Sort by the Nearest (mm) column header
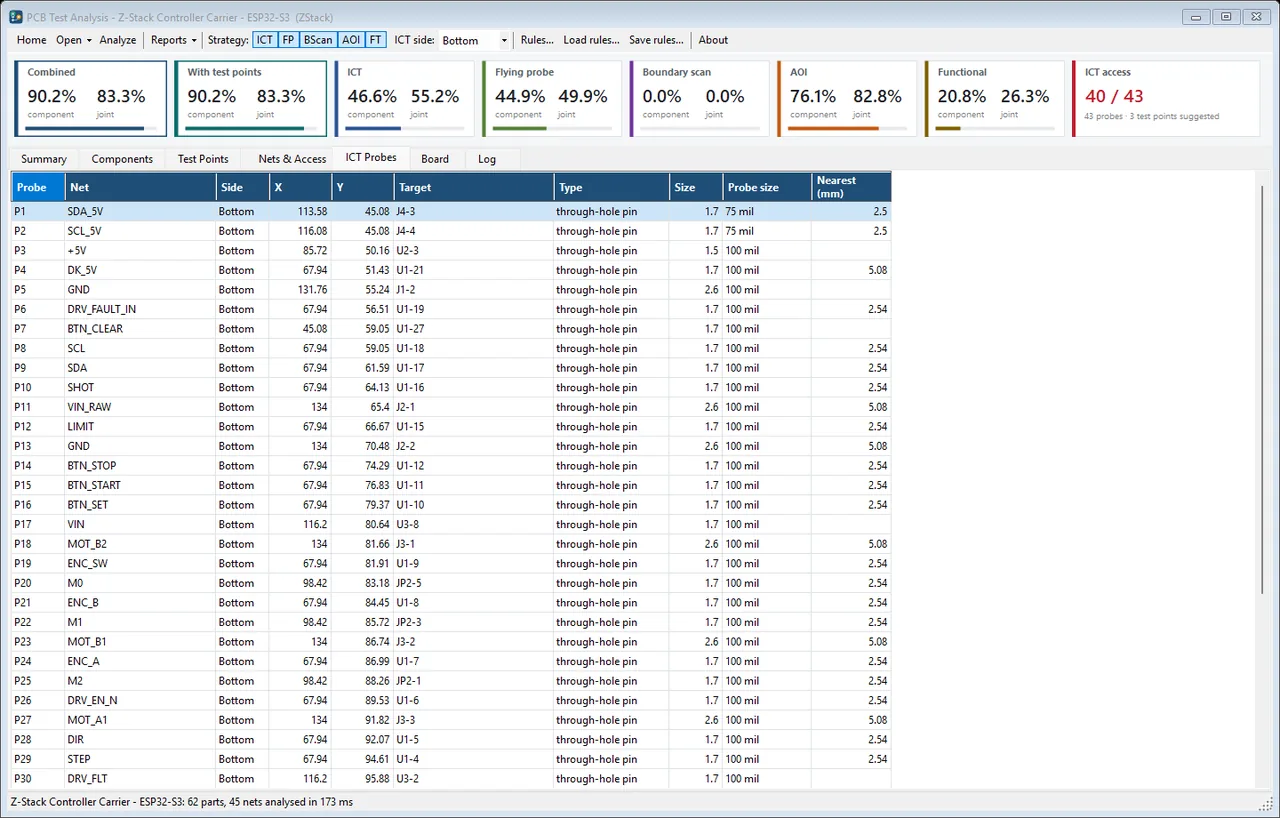Image resolution: width=1280 pixels, height=818 pixels. coord(851,187)
